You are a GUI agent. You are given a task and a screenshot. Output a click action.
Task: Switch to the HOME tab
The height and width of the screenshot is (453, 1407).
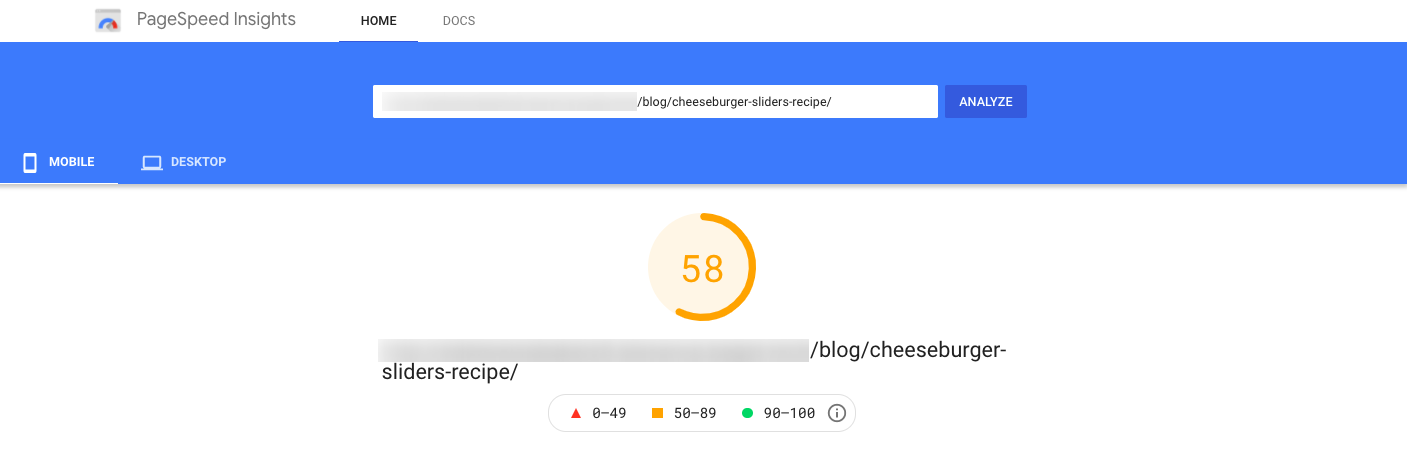379,21
